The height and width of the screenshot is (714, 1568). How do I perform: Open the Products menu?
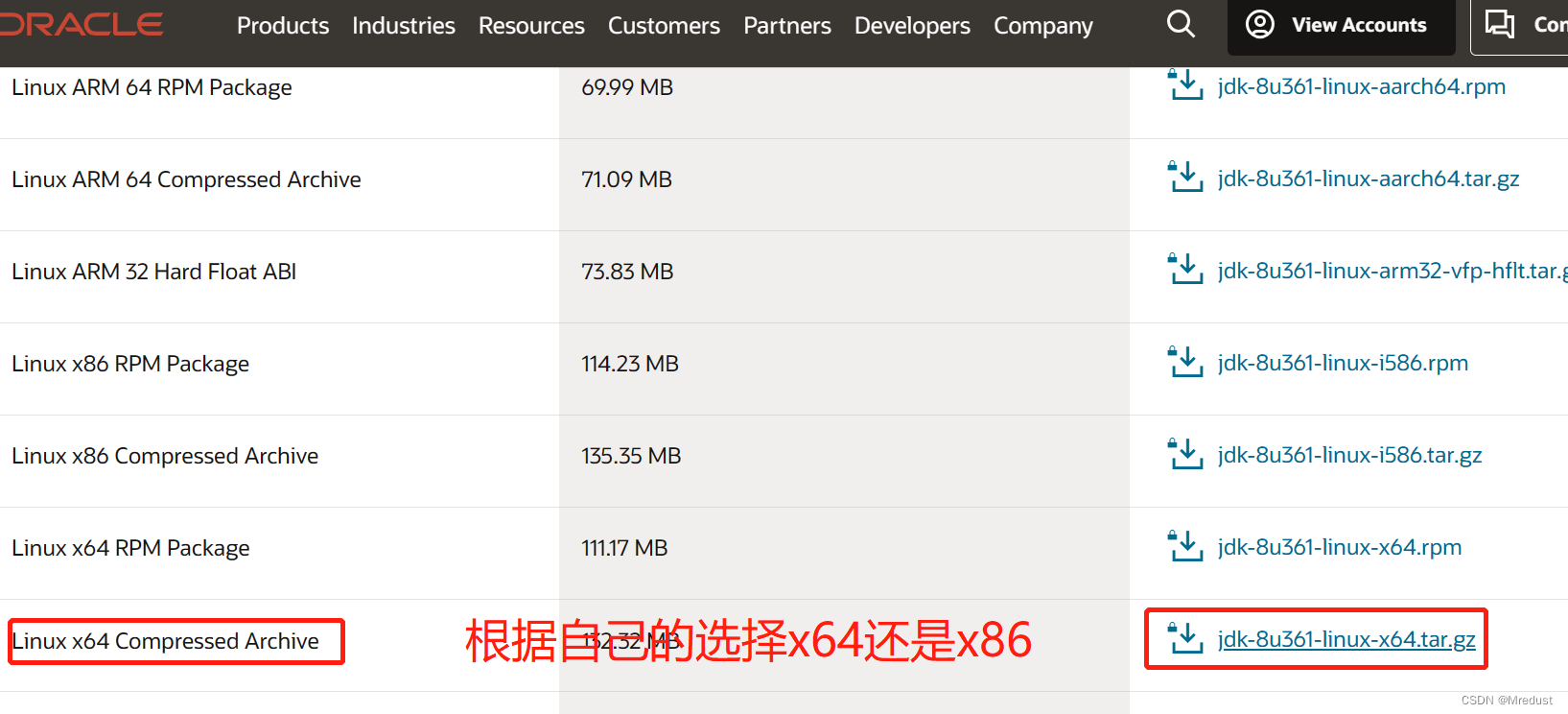[x=283, y=26]
